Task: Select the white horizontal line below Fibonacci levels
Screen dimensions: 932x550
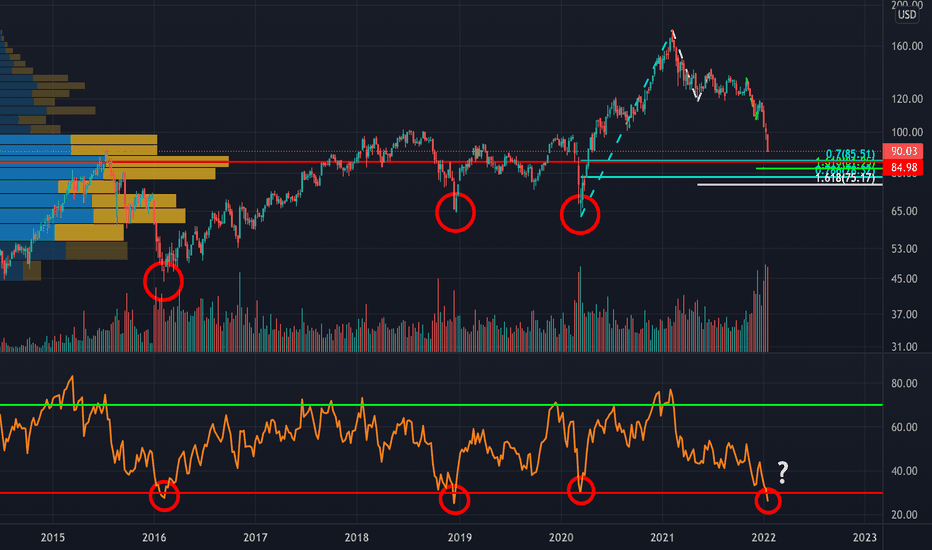Action: tap(790, 185)
